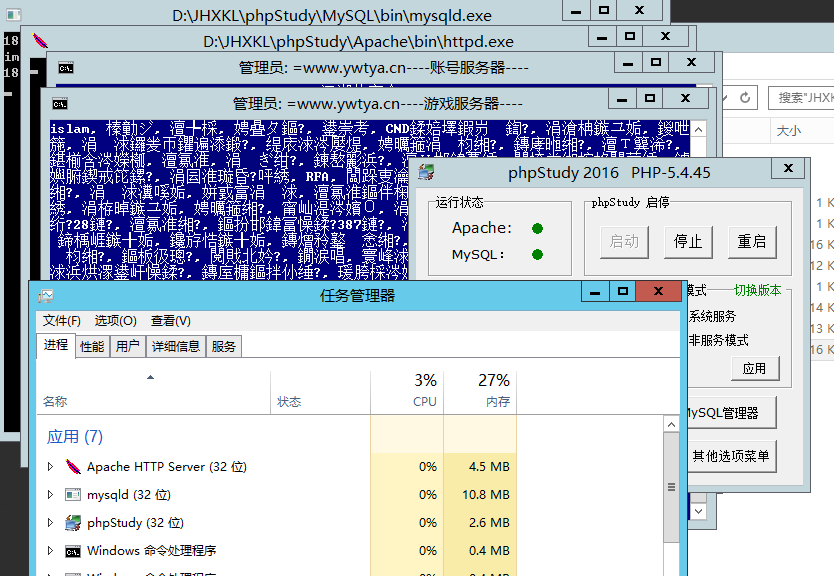Switch to the 服务 tab
Image resolution: width=834 pixels, height=576 pixels.
(x=223, y=347)
